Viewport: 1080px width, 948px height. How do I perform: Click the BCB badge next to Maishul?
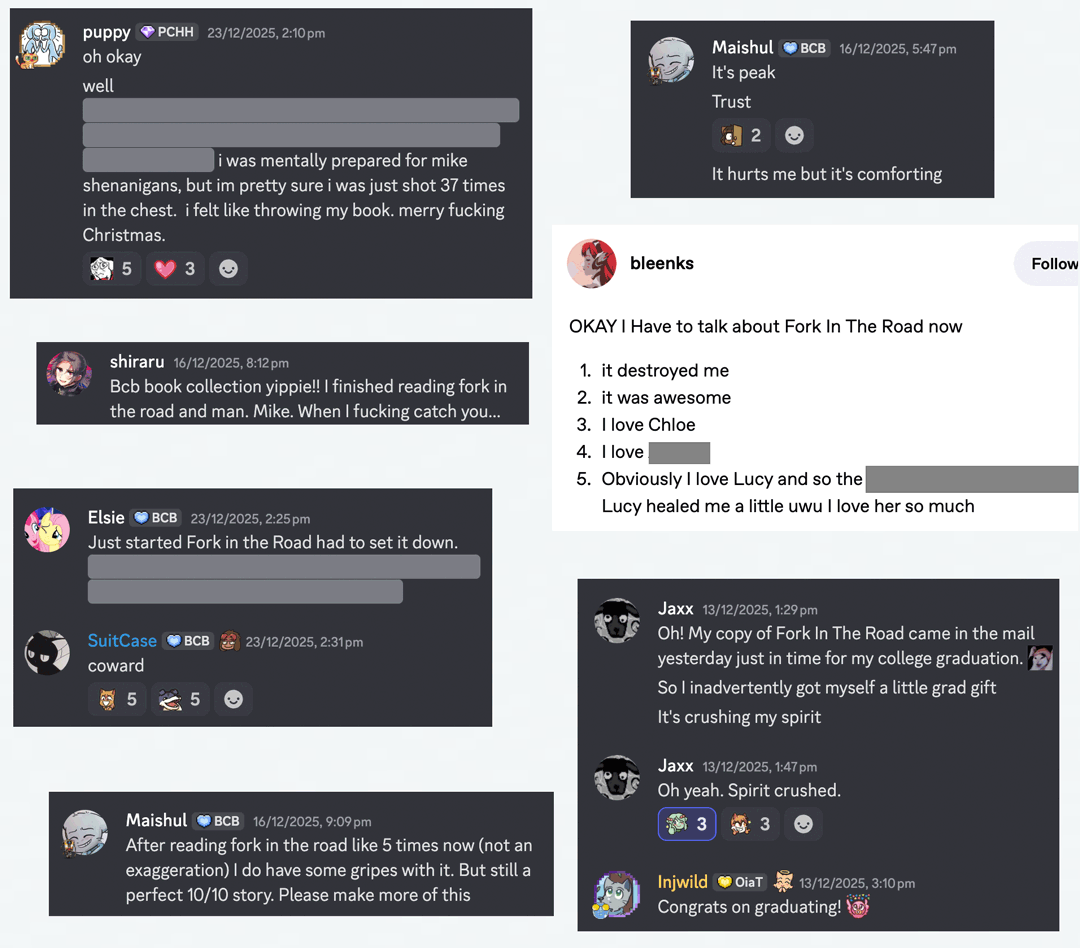click(x=804, y=47)
